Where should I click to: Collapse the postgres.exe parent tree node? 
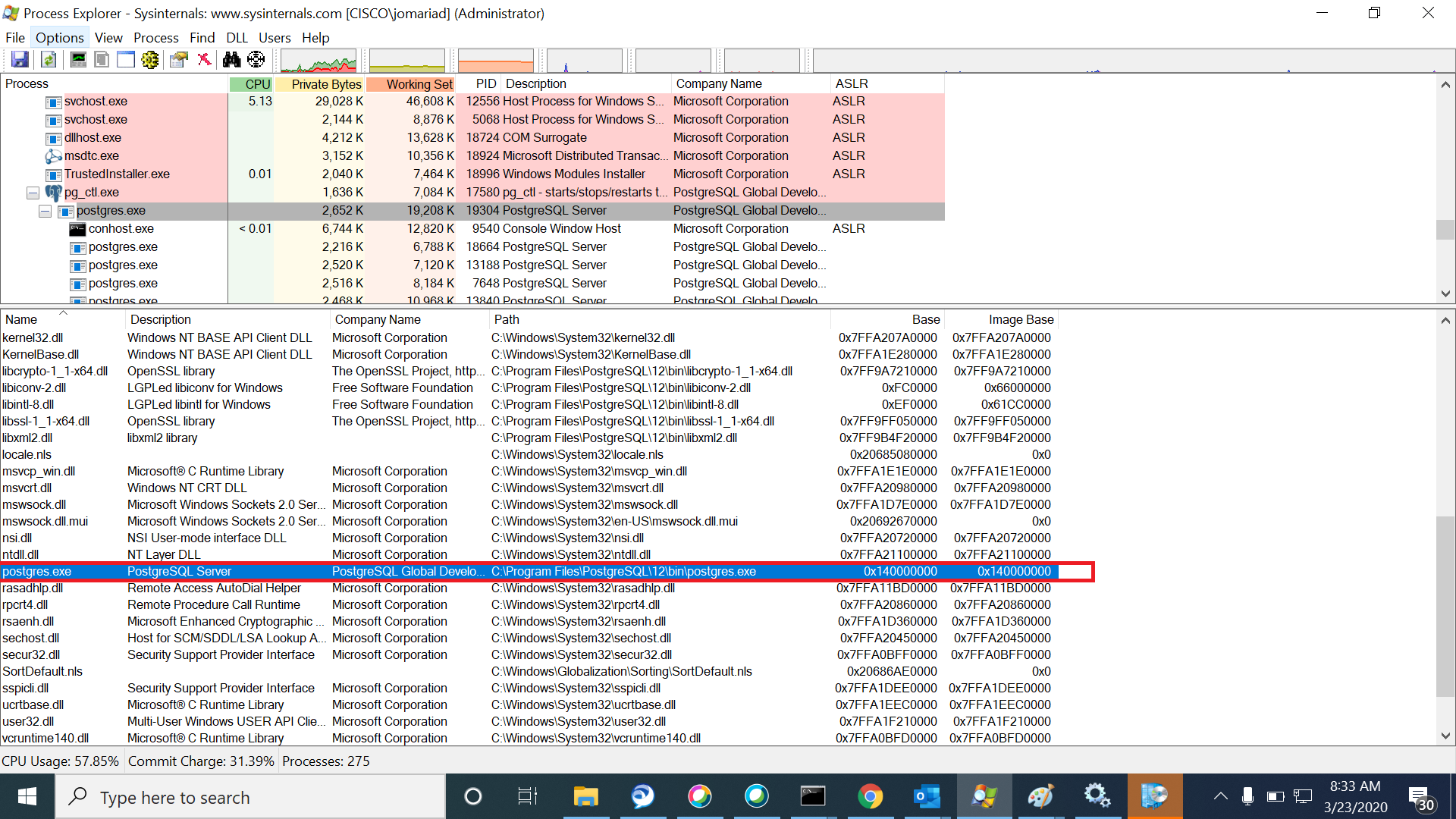click(45, 211)
